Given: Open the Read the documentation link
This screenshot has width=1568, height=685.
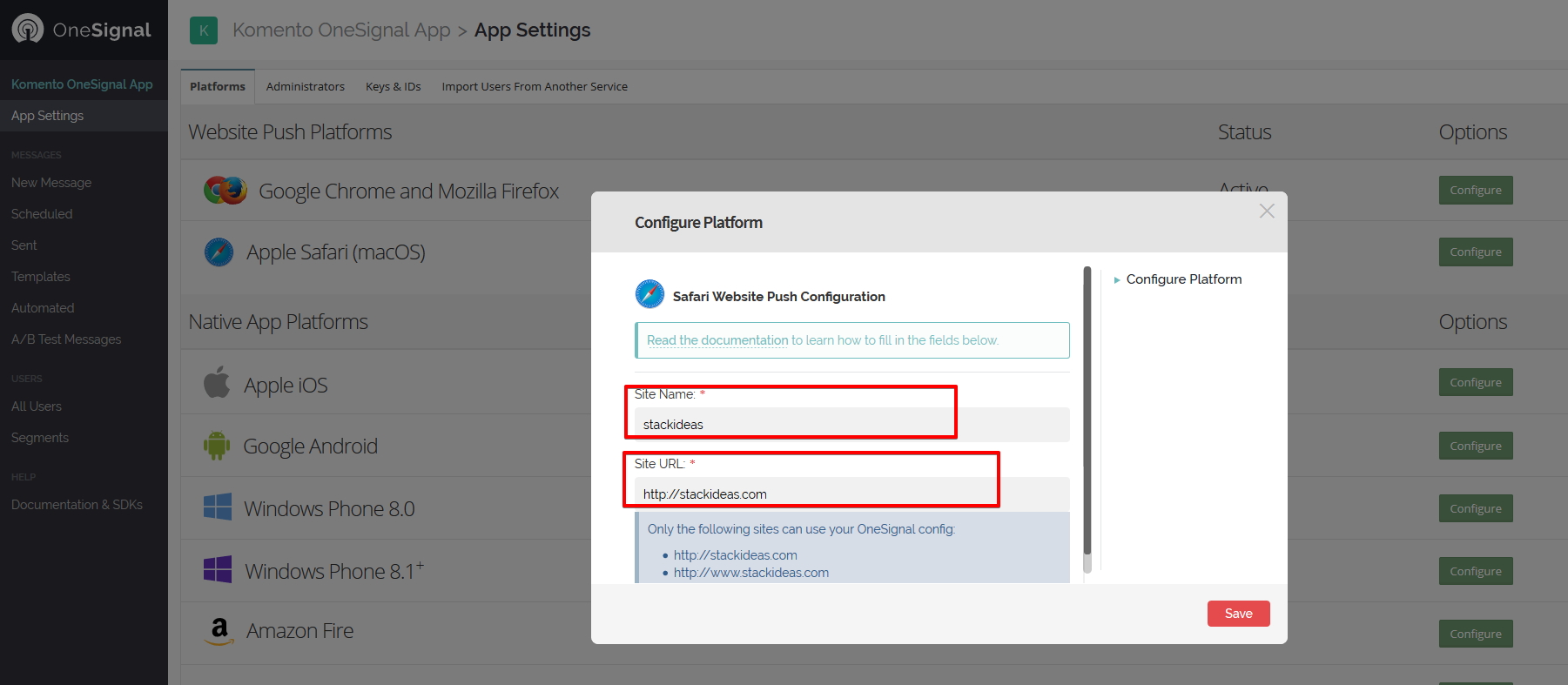Looking at the screenshot, I should click(717, 340).
